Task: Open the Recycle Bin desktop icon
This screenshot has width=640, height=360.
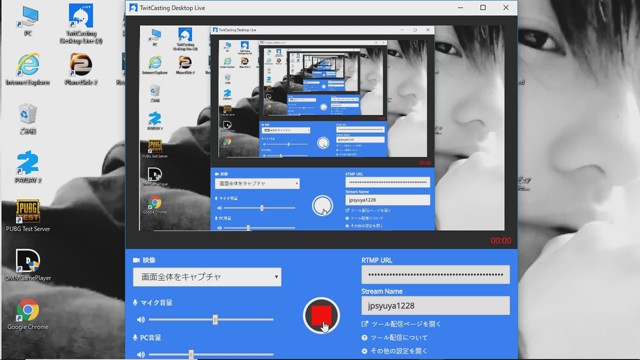Action: point(28,118)
